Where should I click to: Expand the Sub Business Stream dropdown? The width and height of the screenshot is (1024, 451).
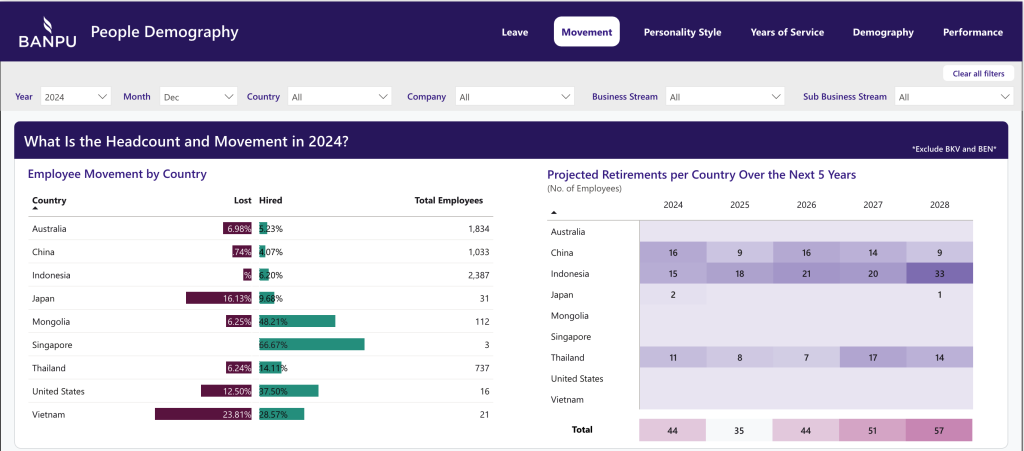point(954,97)
